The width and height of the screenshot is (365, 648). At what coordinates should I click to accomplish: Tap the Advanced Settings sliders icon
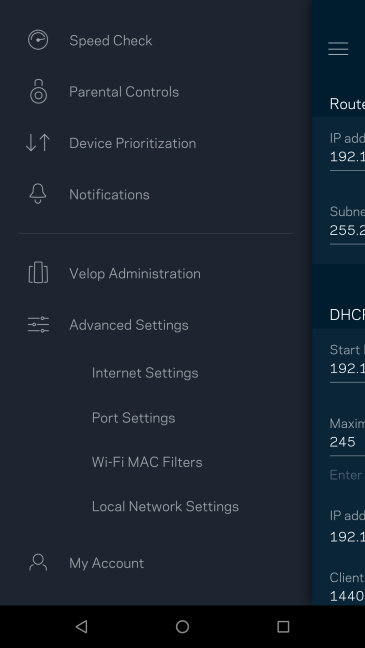click(38, 325)
